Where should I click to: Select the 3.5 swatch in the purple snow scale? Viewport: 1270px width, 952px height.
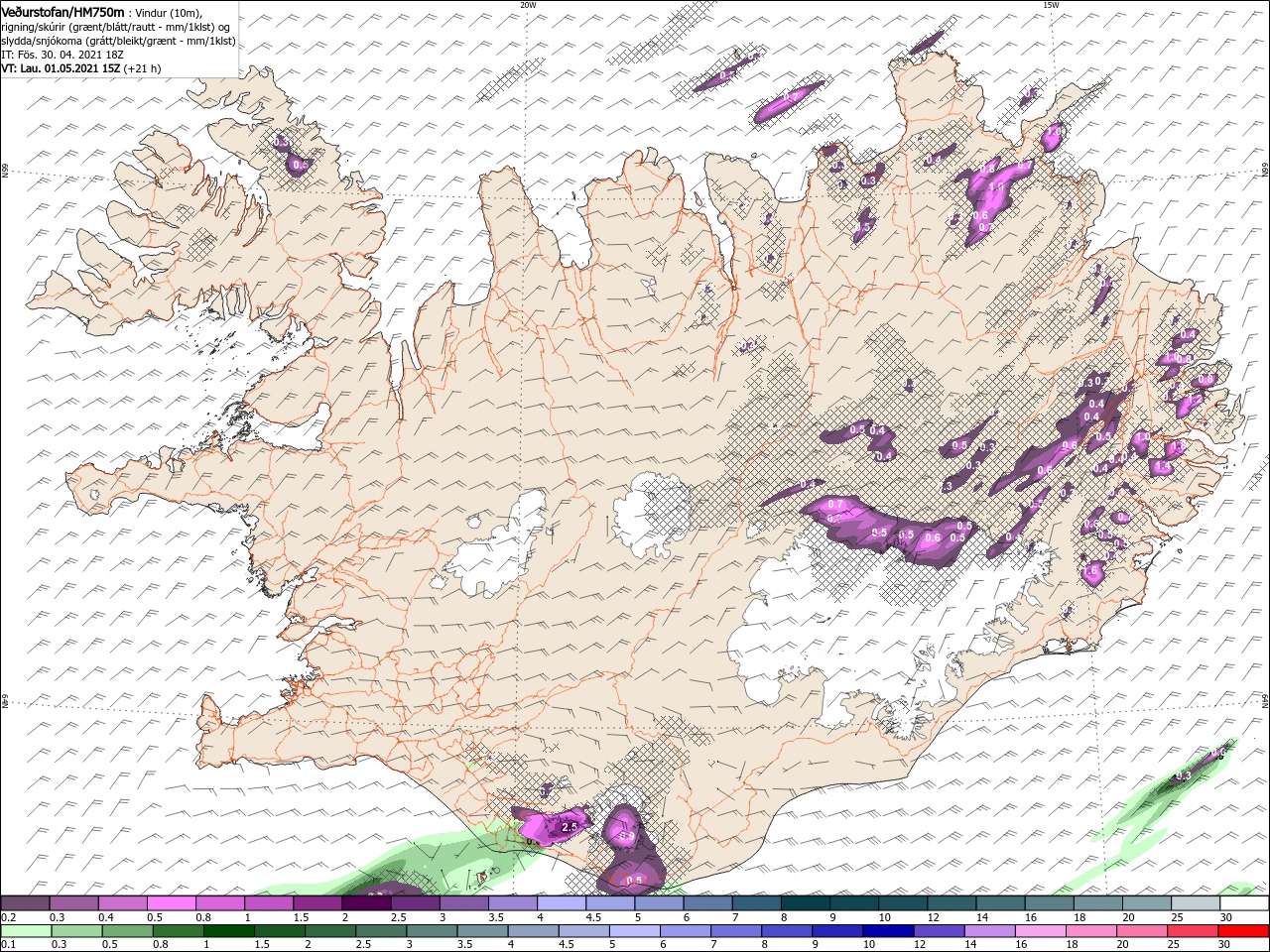(512, 903)
